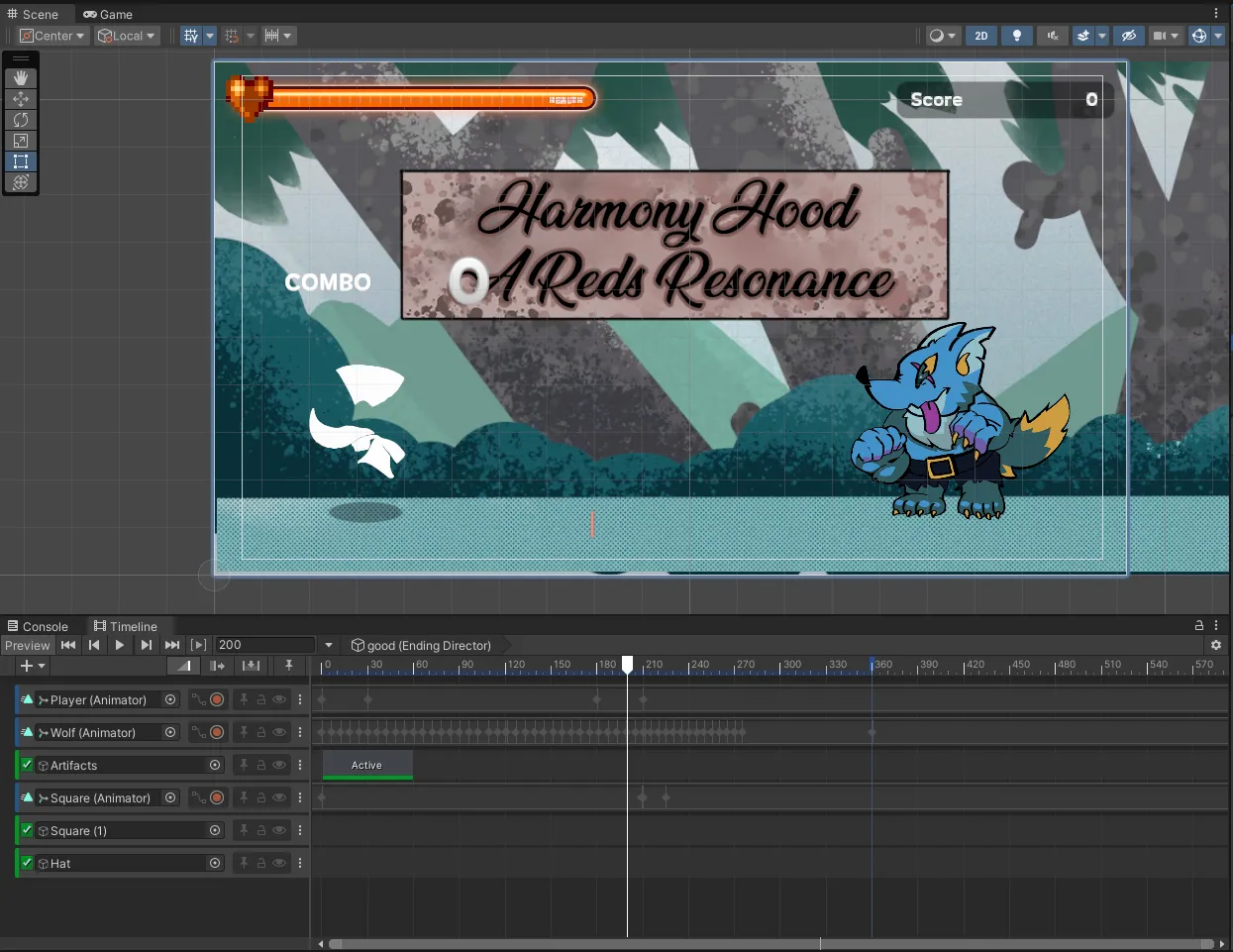Open Timeline panel more options menu
The image size is (1233, 952).
[x=1217, y=626]
